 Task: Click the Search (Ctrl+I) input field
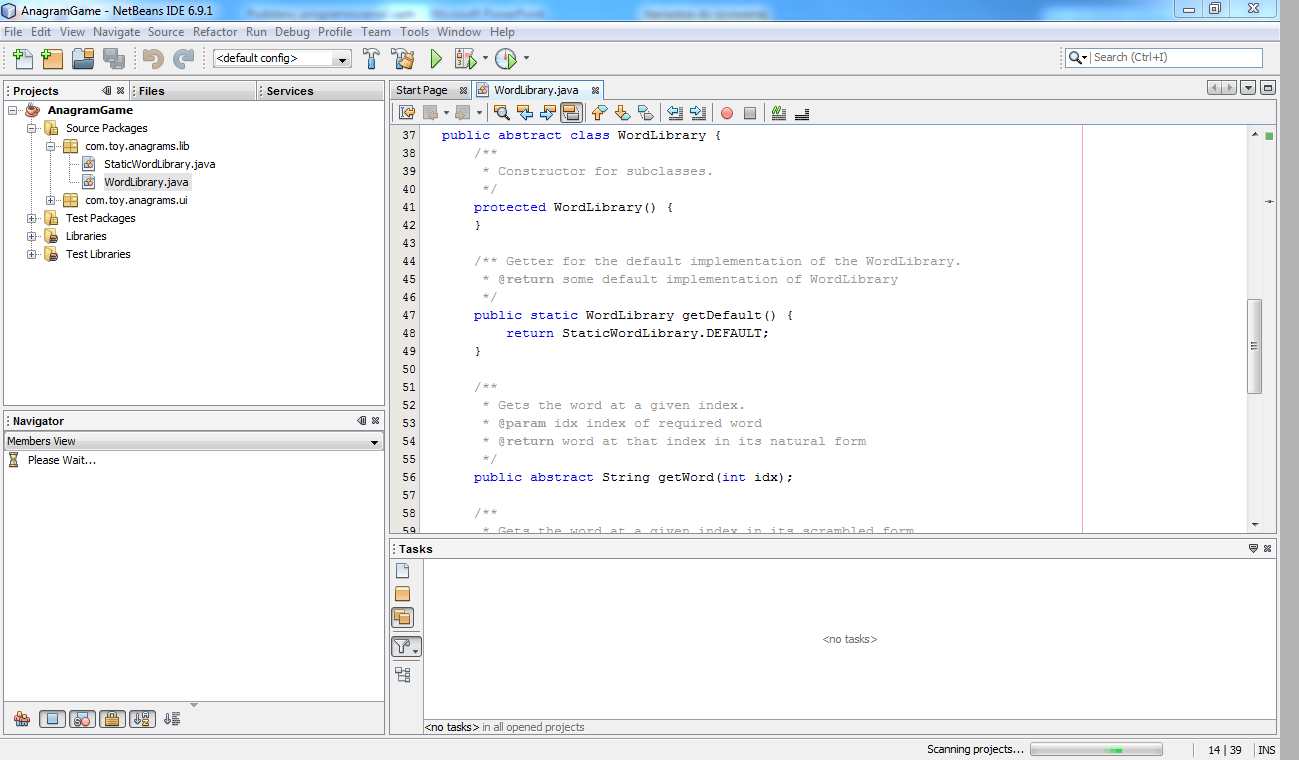tap(1176, 58)
